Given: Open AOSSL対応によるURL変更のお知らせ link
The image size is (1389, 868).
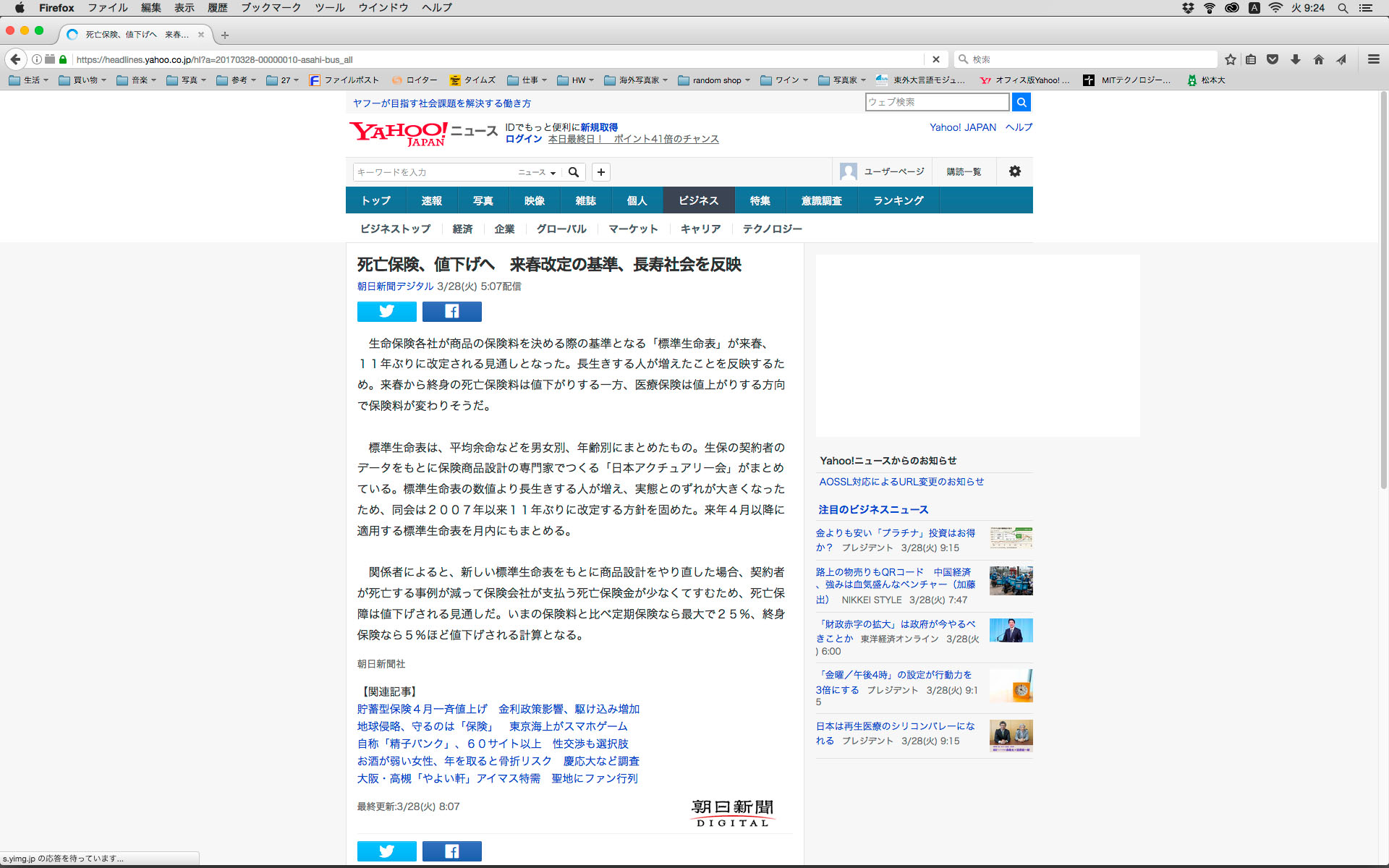Looking at the screenshot, I should pyautogui.click(x=901, y=482).
